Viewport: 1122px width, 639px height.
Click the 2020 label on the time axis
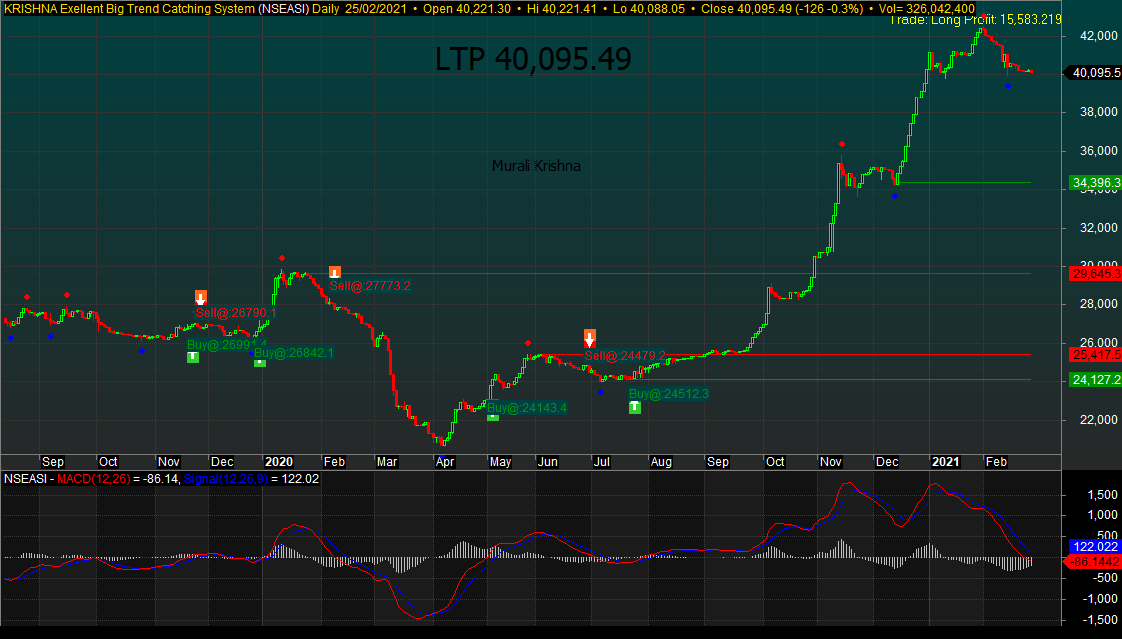pos(278,462)
